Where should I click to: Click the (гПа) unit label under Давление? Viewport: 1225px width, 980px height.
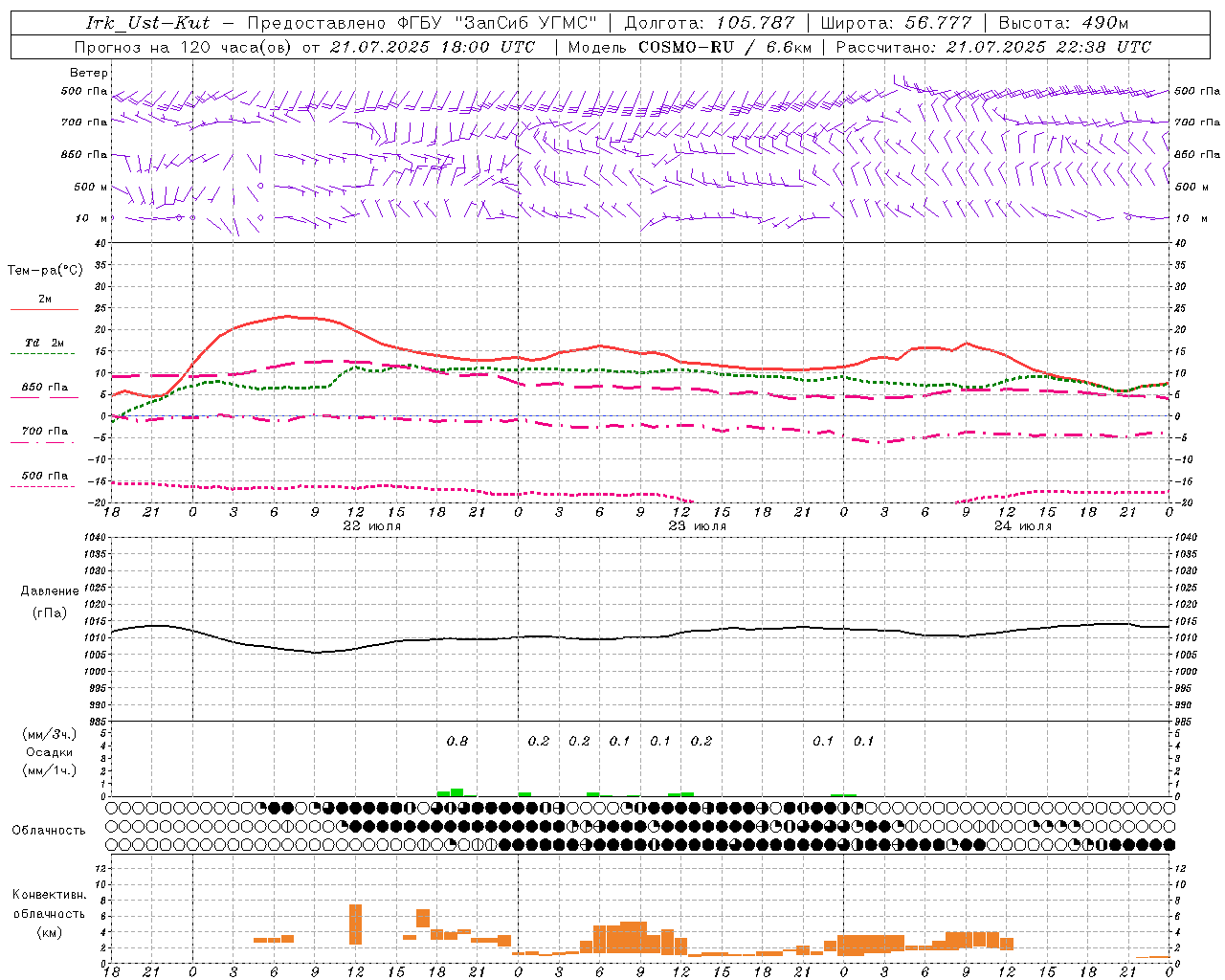coord(50,612)
